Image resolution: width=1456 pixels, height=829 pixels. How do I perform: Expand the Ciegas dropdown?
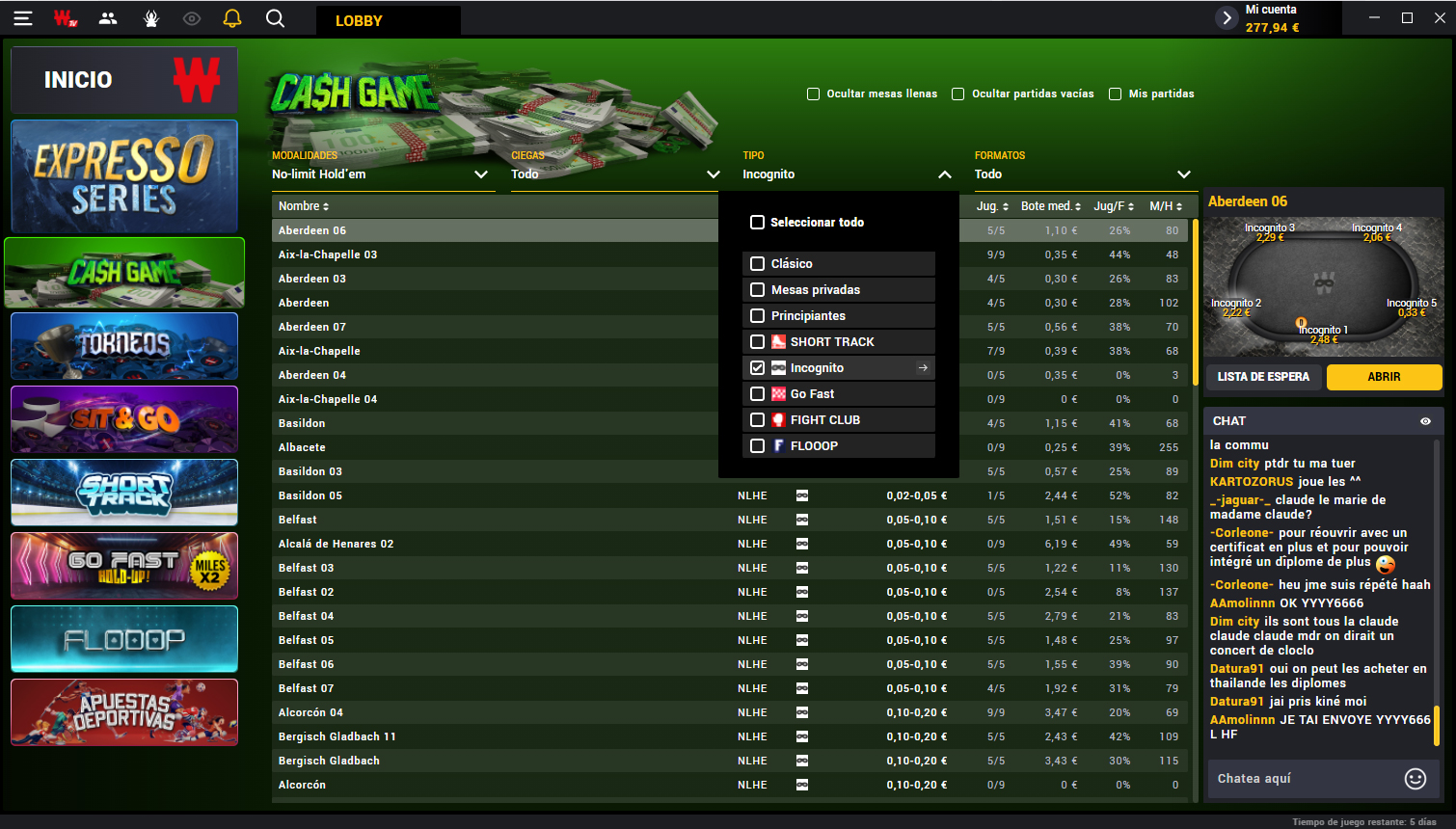[615, 174]
